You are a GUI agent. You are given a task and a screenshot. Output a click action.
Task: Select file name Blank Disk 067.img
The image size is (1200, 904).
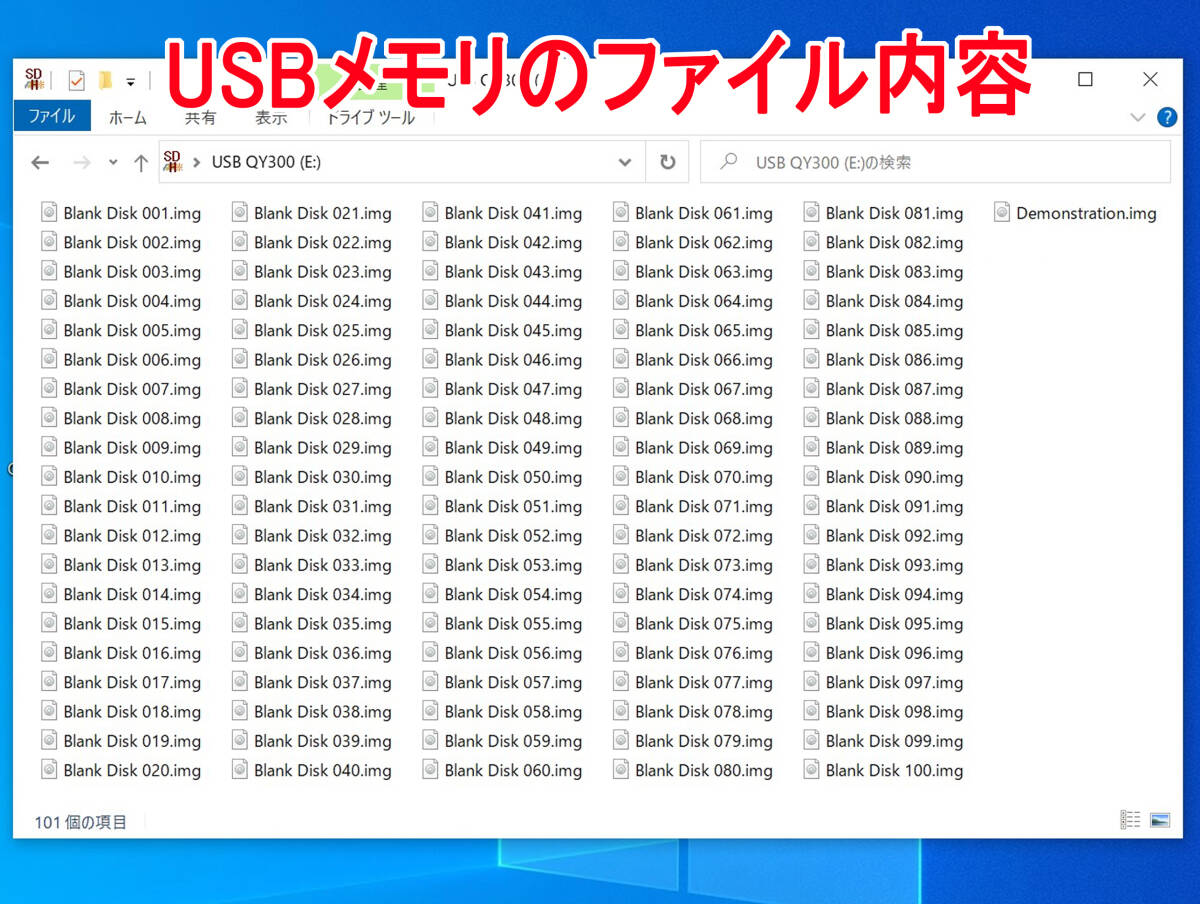pos(704,389)
